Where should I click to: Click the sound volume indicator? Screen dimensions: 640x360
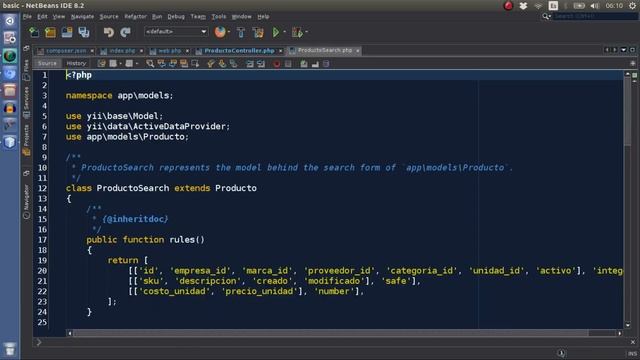595,6
